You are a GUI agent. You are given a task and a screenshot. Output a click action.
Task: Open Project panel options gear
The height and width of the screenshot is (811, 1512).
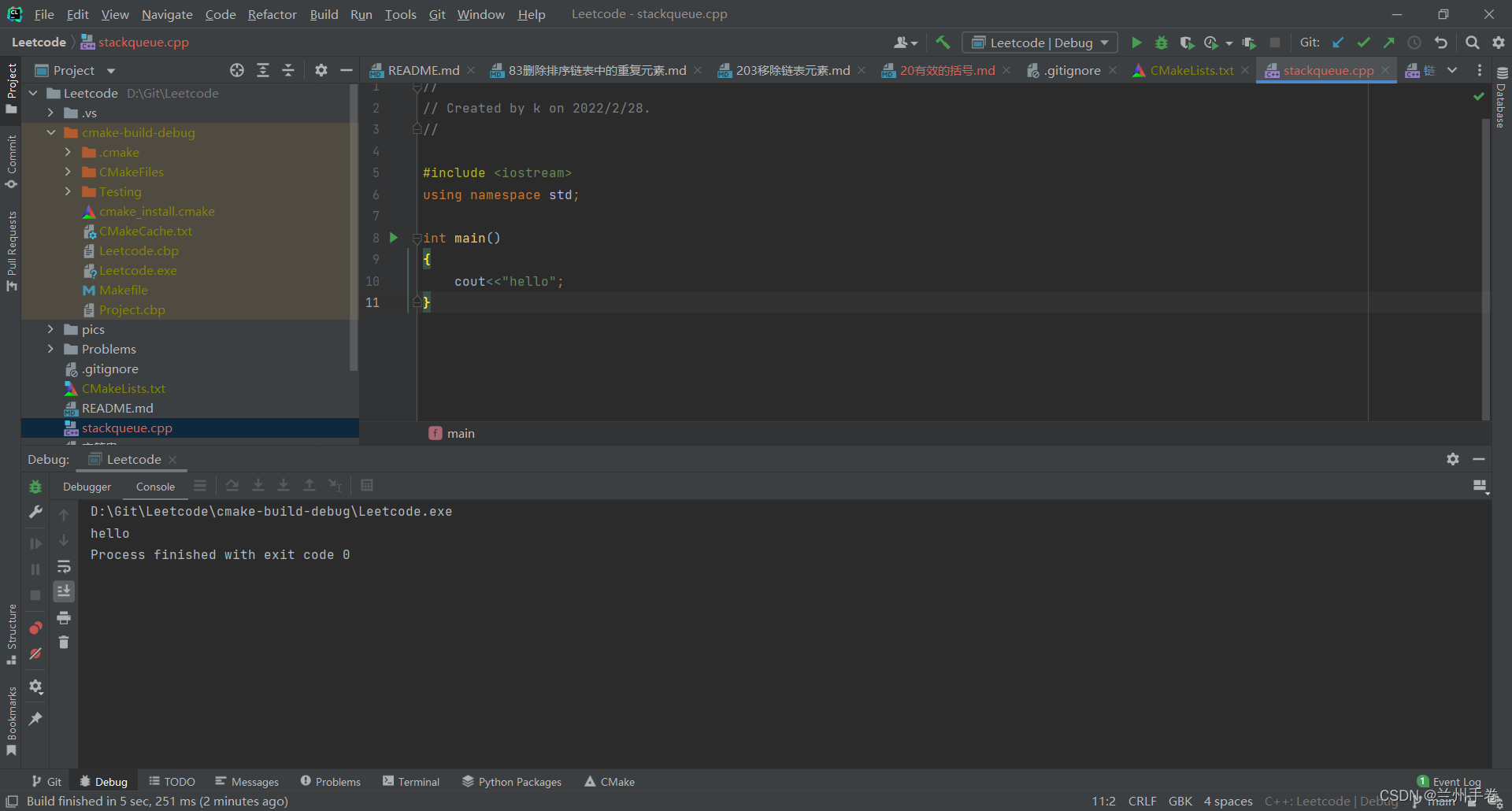[321, 70]
